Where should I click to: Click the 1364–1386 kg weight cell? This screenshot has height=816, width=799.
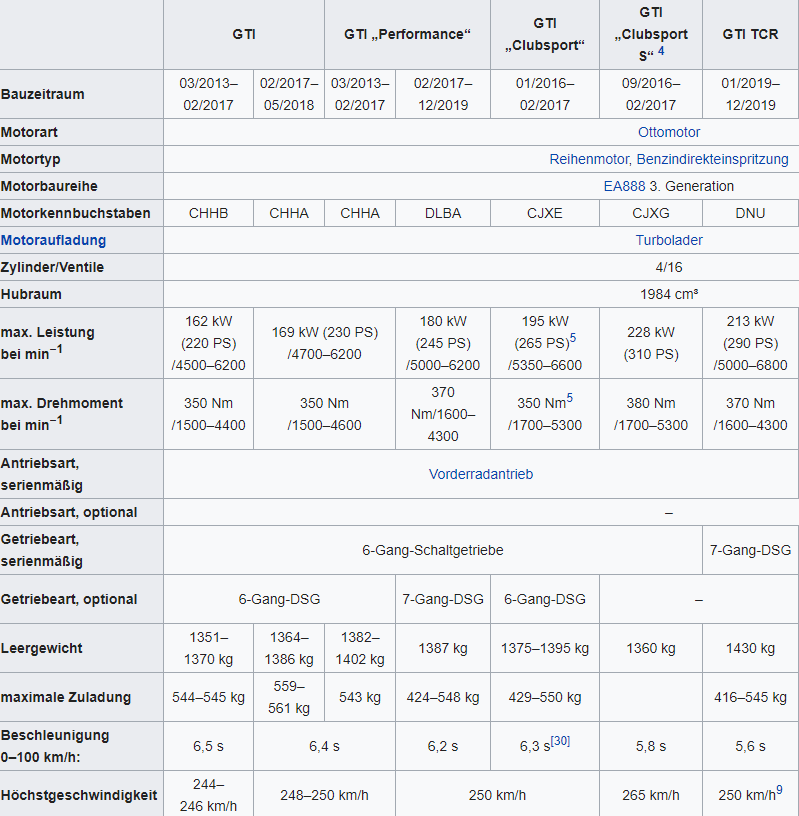pyautogui.click(x=289, y=648)
